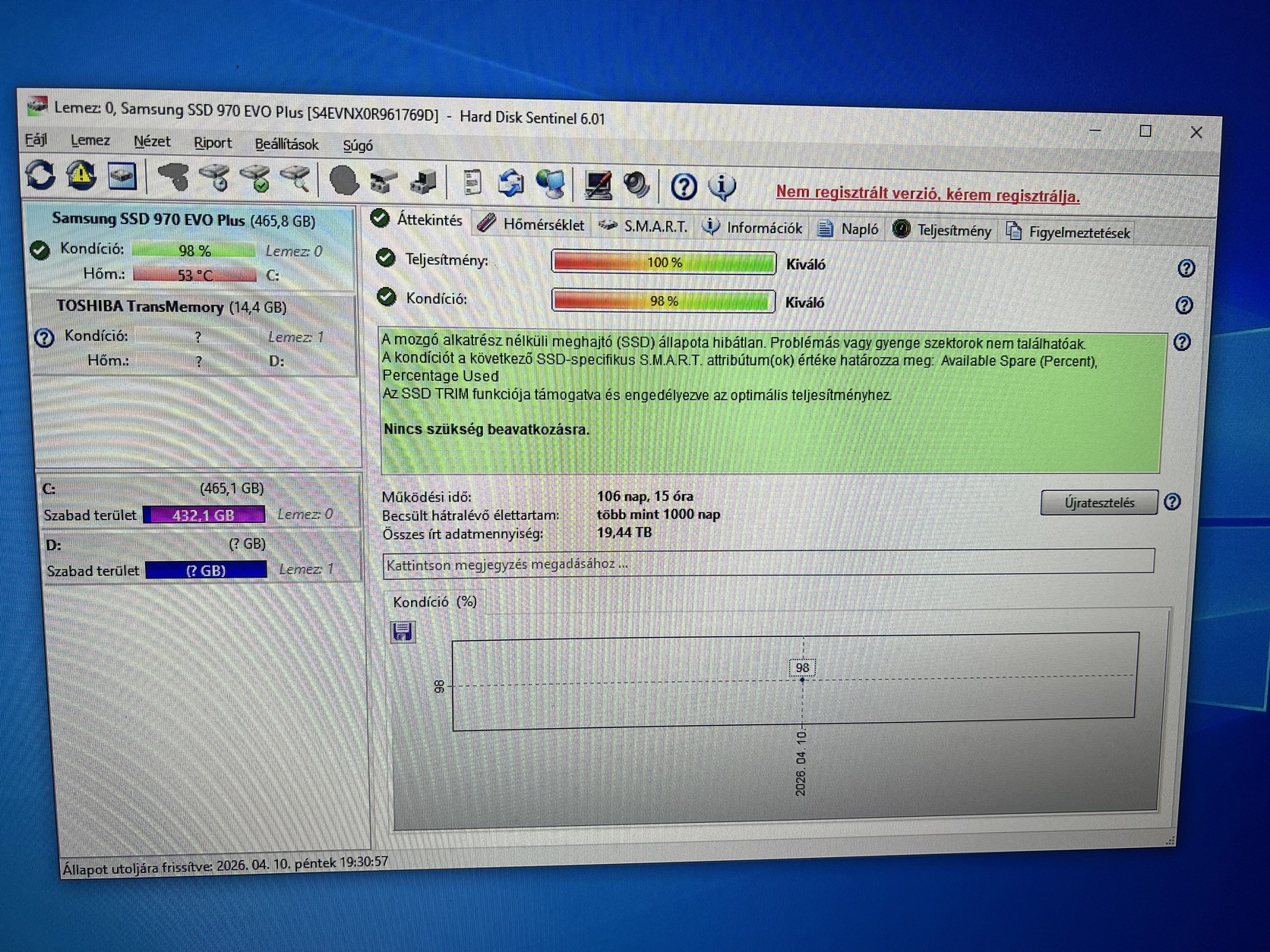Image resolution: width=1270 pixels, height=952 pixels.
Task: Open the Fájl menu
Action: [x=36, y=140]
